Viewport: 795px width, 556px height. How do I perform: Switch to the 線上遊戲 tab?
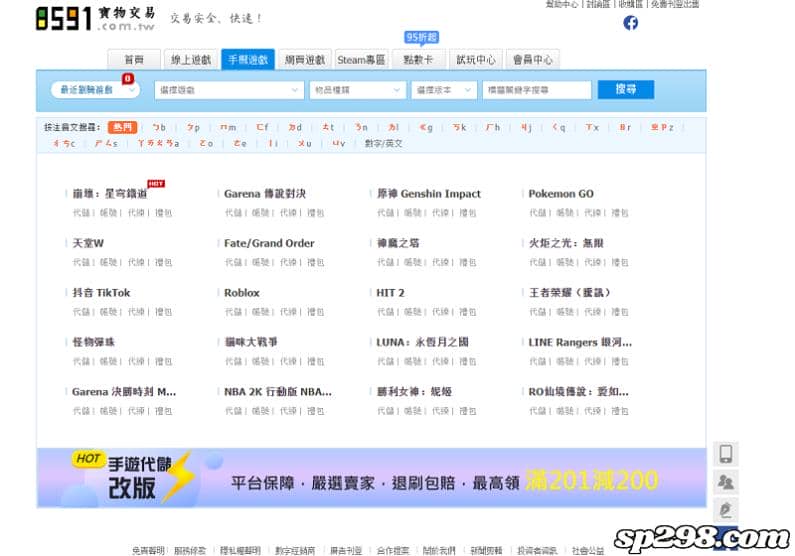pos(191,59)
